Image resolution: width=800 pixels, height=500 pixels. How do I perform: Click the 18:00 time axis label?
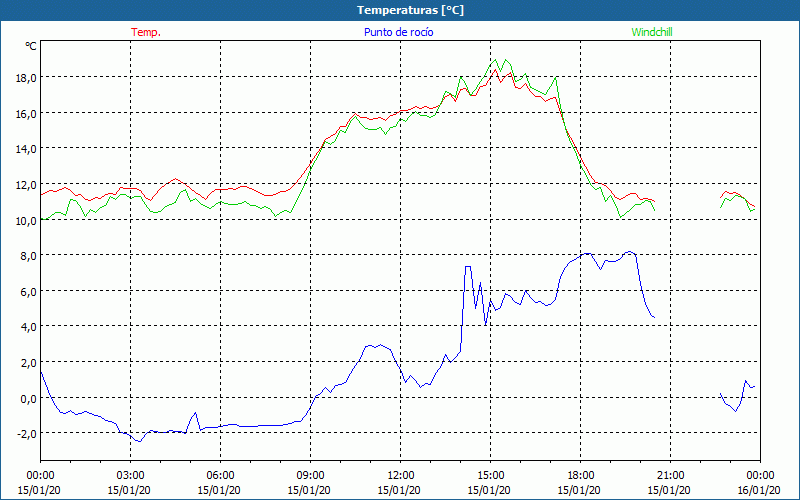click(581, 476)
